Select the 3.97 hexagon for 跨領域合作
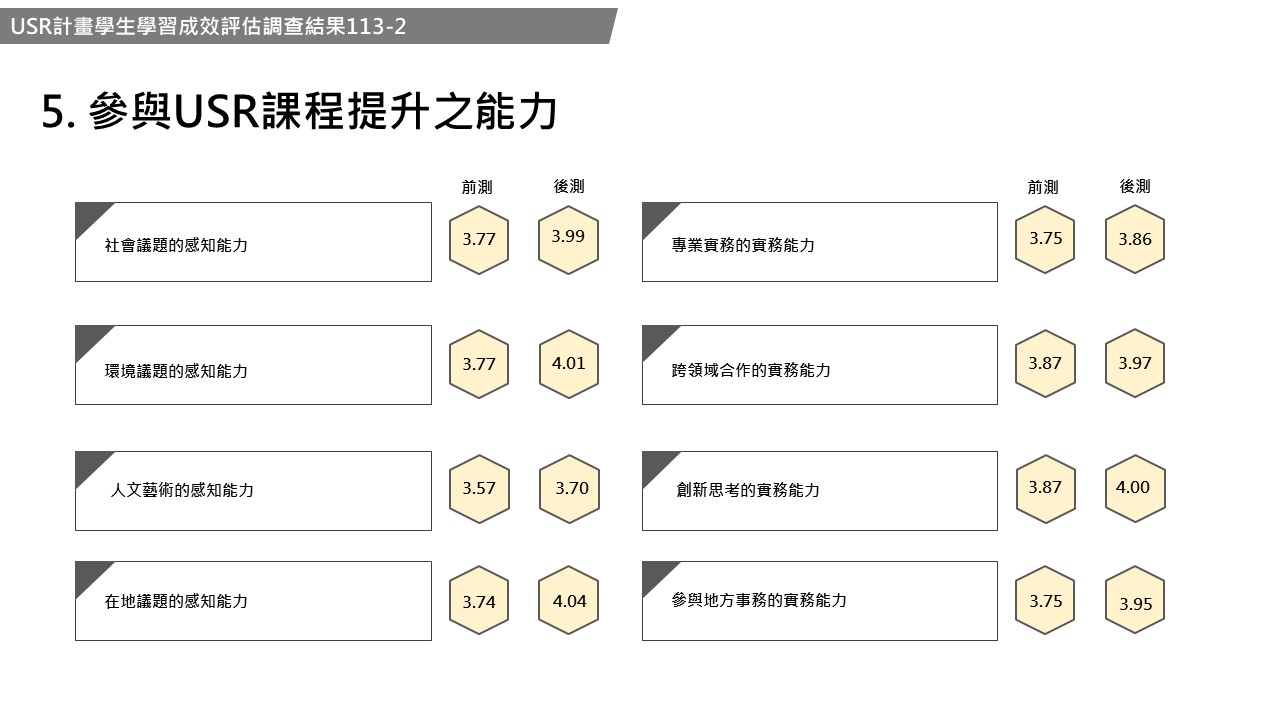The image size is (1280, 720). pyautogui.click(x=1135, y=364)
